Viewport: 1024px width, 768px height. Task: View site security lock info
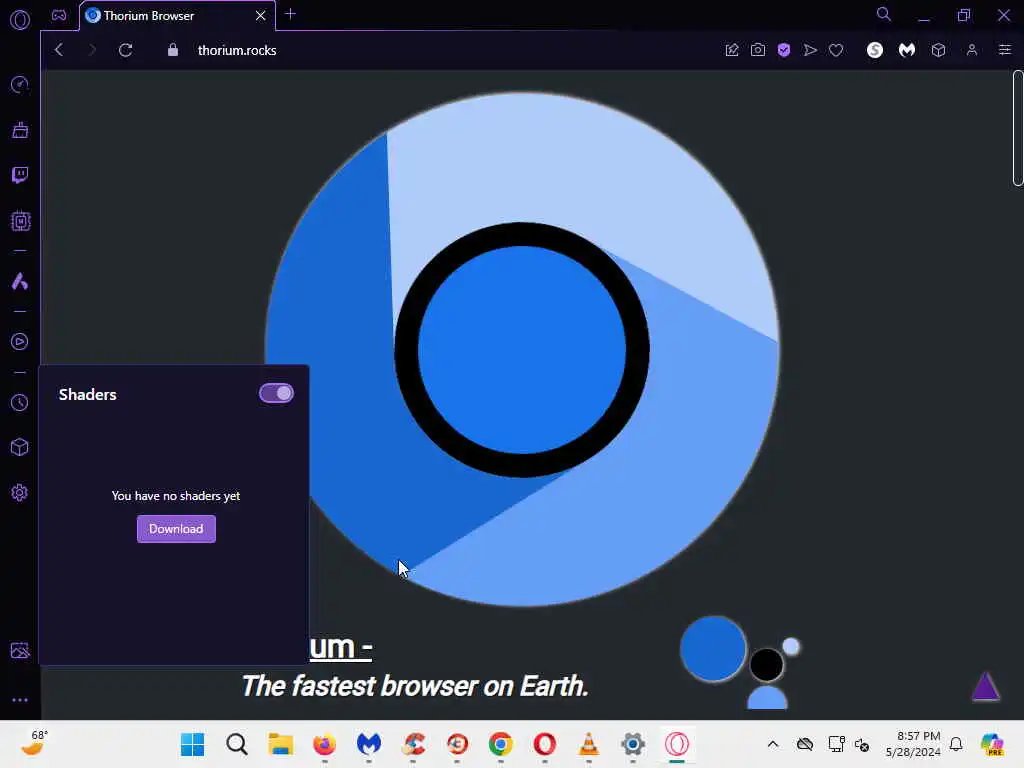pos(173,50)
